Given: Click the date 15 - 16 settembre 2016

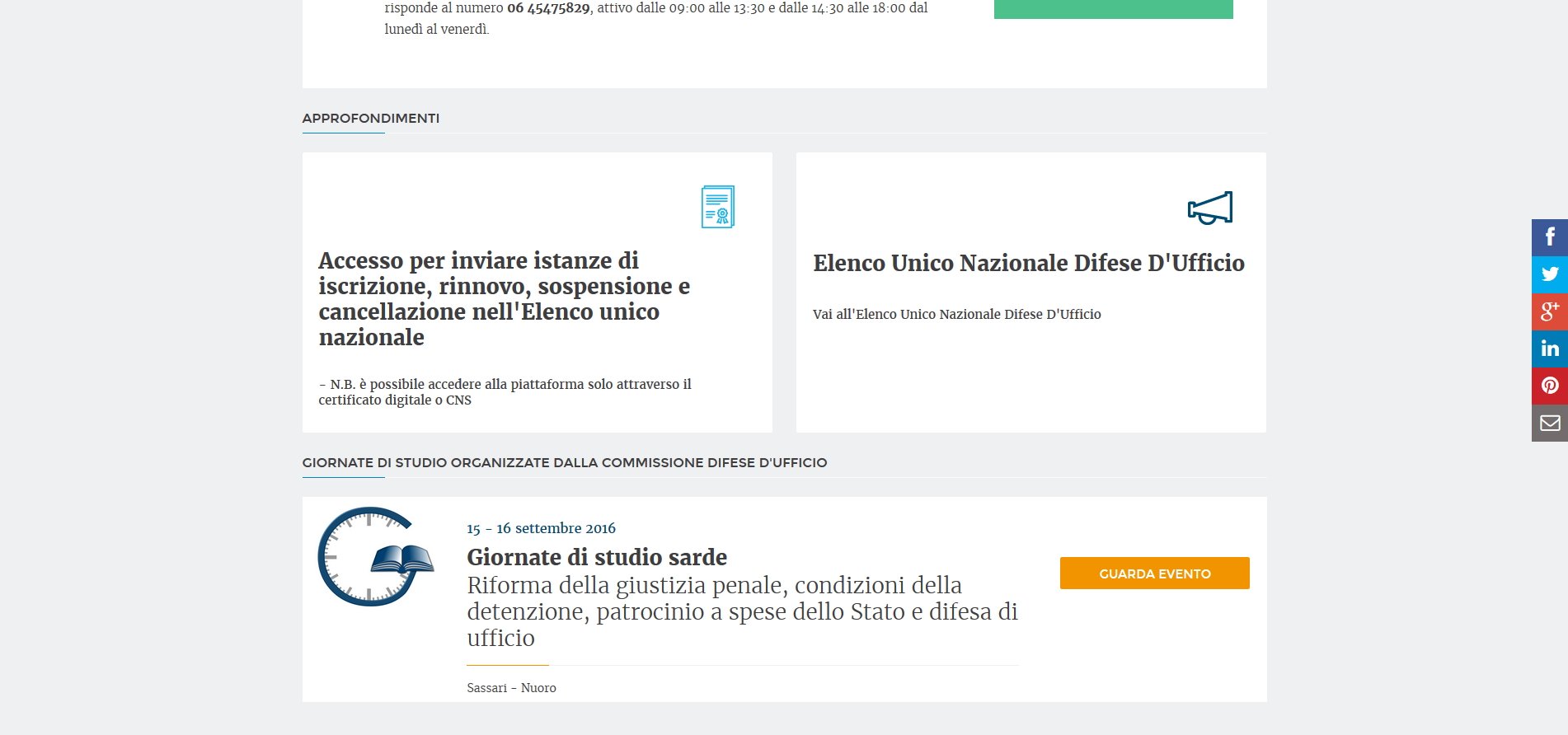Looking at the screenshot, I should [x=541, y=528].
